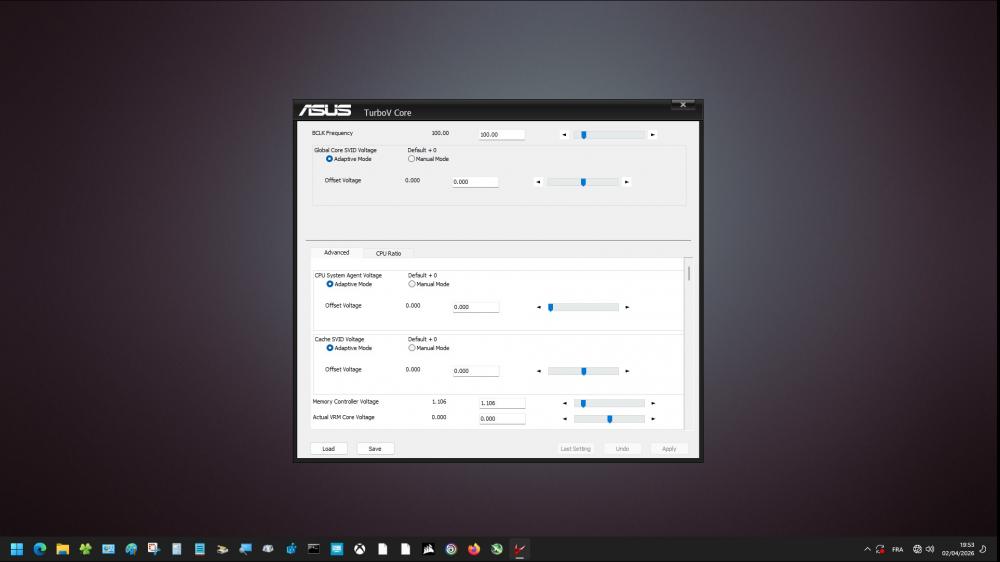Increase Global Core SVID offset voltage arrow
This screenshot has height=562, width=1000.
627,182
